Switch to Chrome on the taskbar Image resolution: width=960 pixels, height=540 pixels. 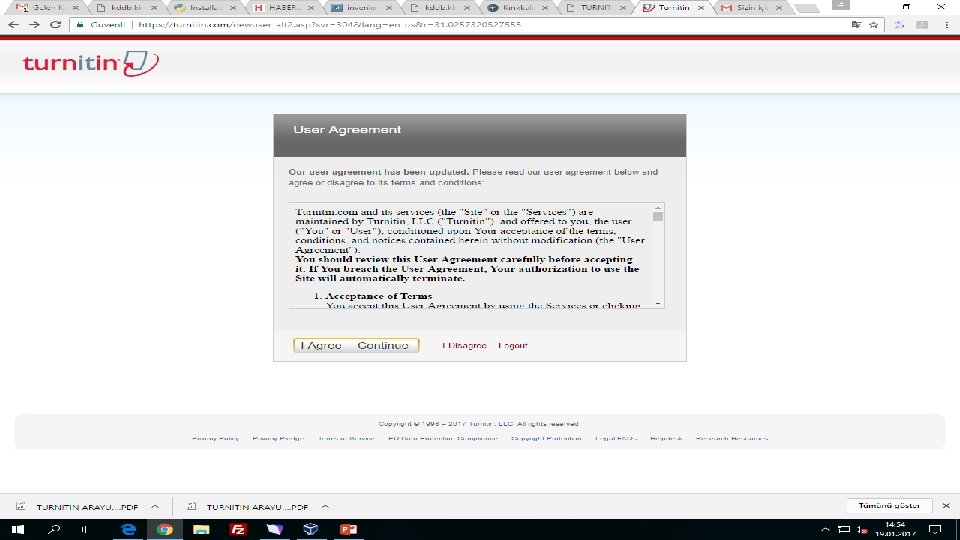click(165, 529)
